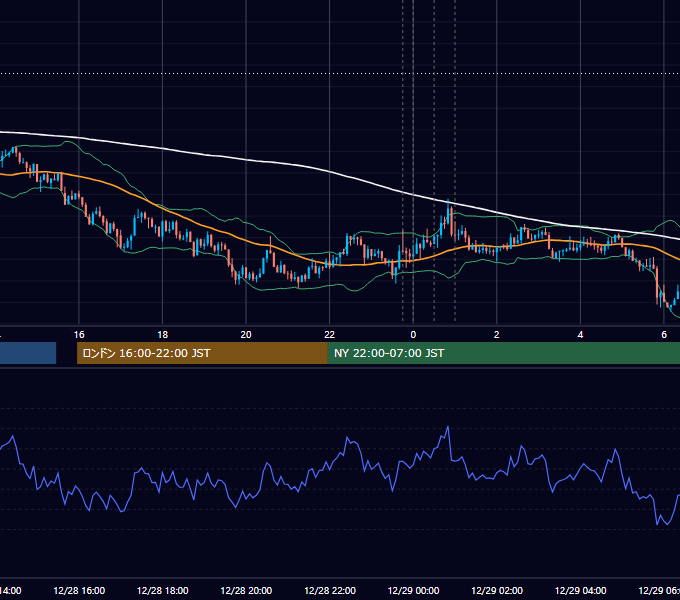Click the 12/29 04:00 time axis label

[580, 590]
